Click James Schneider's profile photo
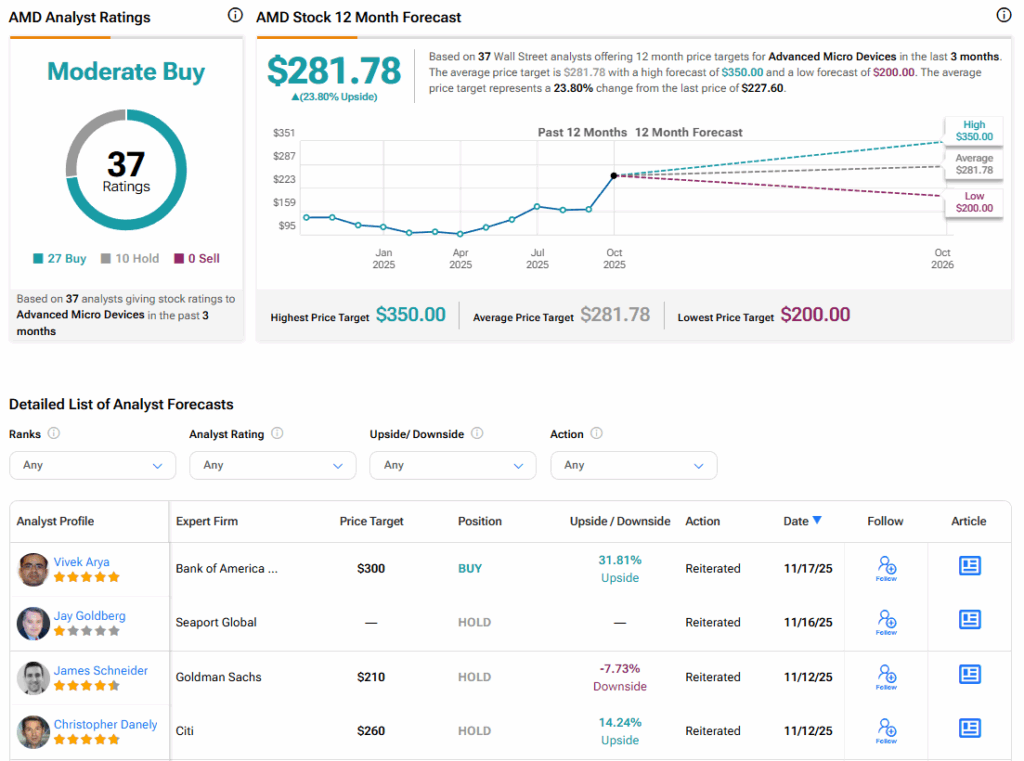 pos(33,678)
